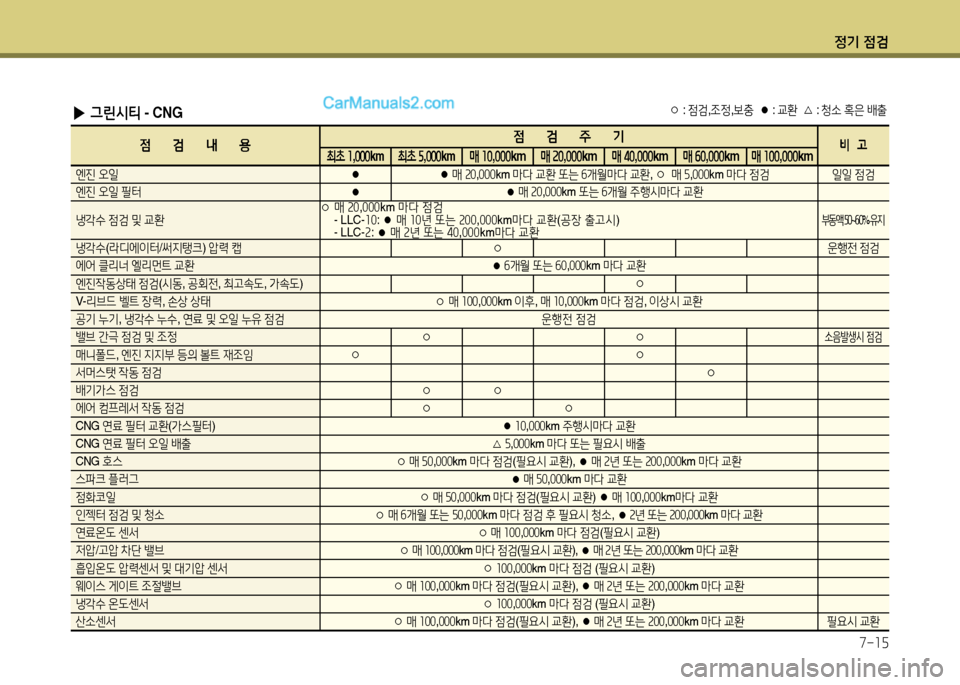The image size is (960, 685).
Task: Select the 최초 1,000km column header
Action: click(355, 156)
